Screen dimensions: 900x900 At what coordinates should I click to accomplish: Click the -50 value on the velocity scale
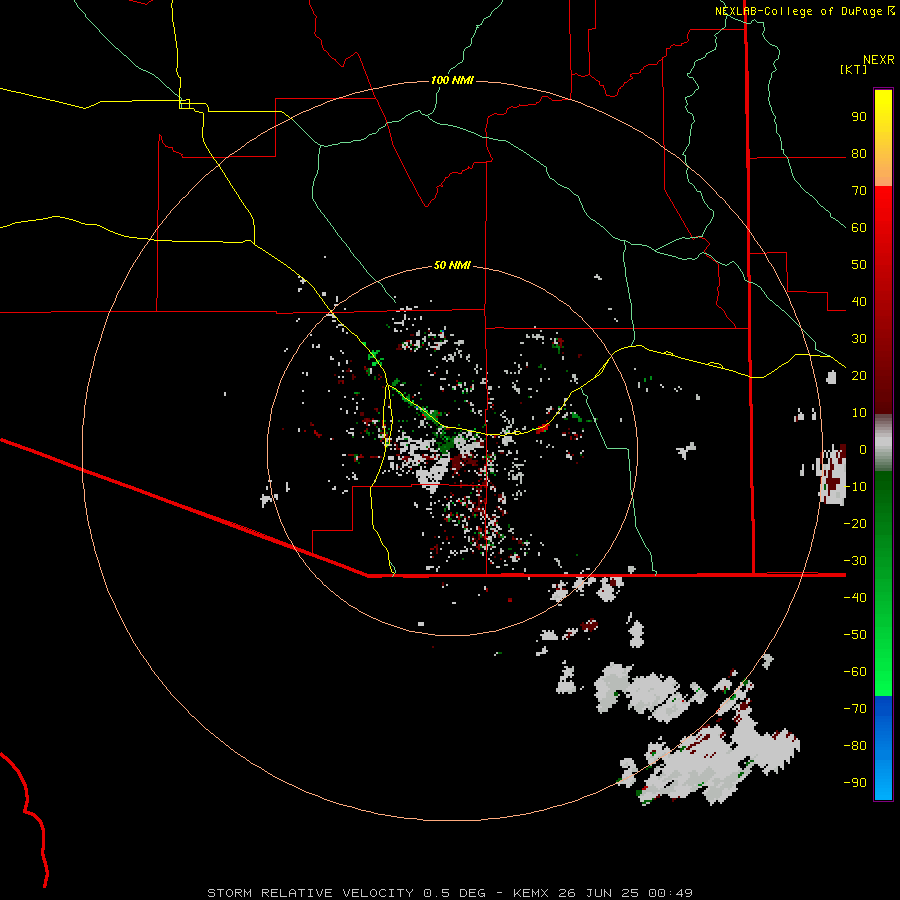(855, 635)
